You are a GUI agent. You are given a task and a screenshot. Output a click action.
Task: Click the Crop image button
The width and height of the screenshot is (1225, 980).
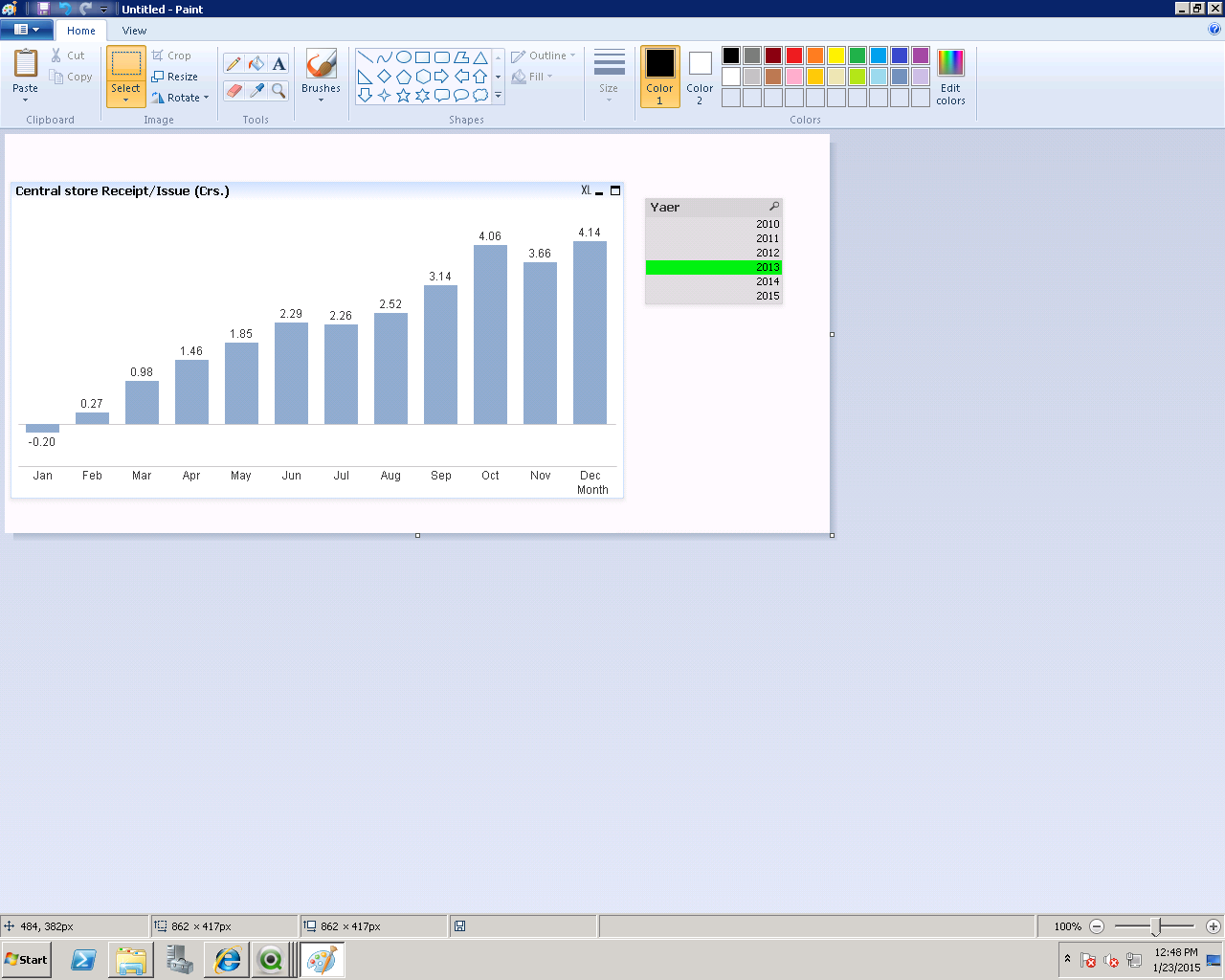pyautogui.click(x=172, y=56)
